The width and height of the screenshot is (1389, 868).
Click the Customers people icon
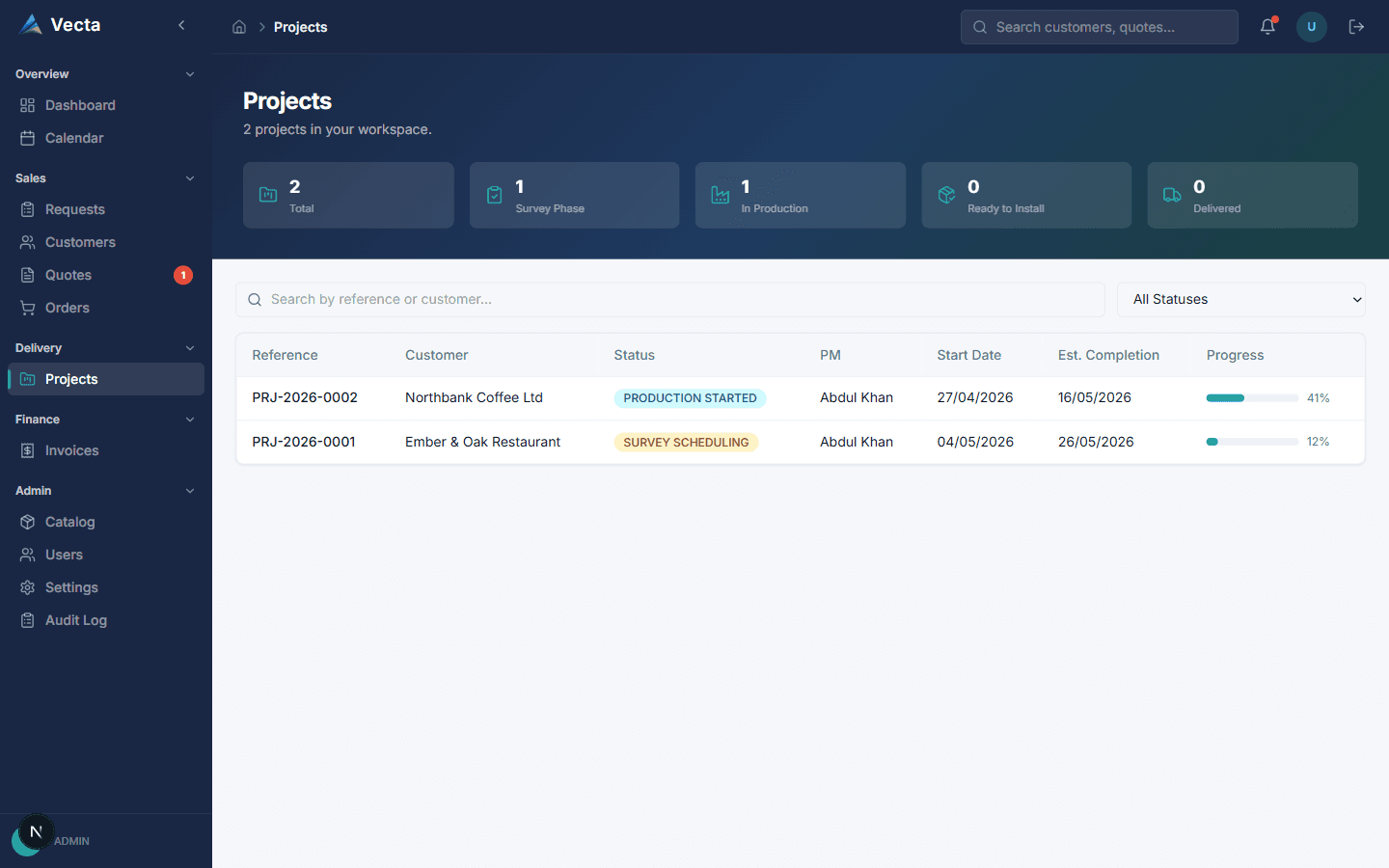(27, 242)
